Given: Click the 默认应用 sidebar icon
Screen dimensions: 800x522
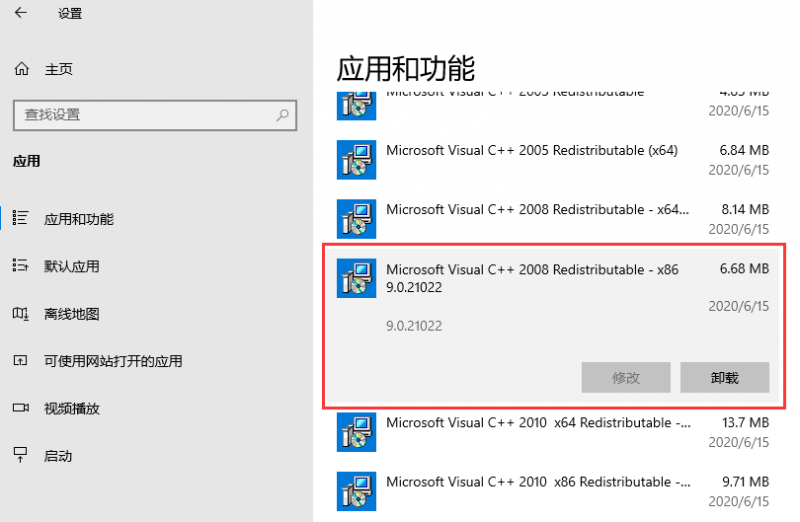Looking at the screenshot, I should tap(20, 265).
